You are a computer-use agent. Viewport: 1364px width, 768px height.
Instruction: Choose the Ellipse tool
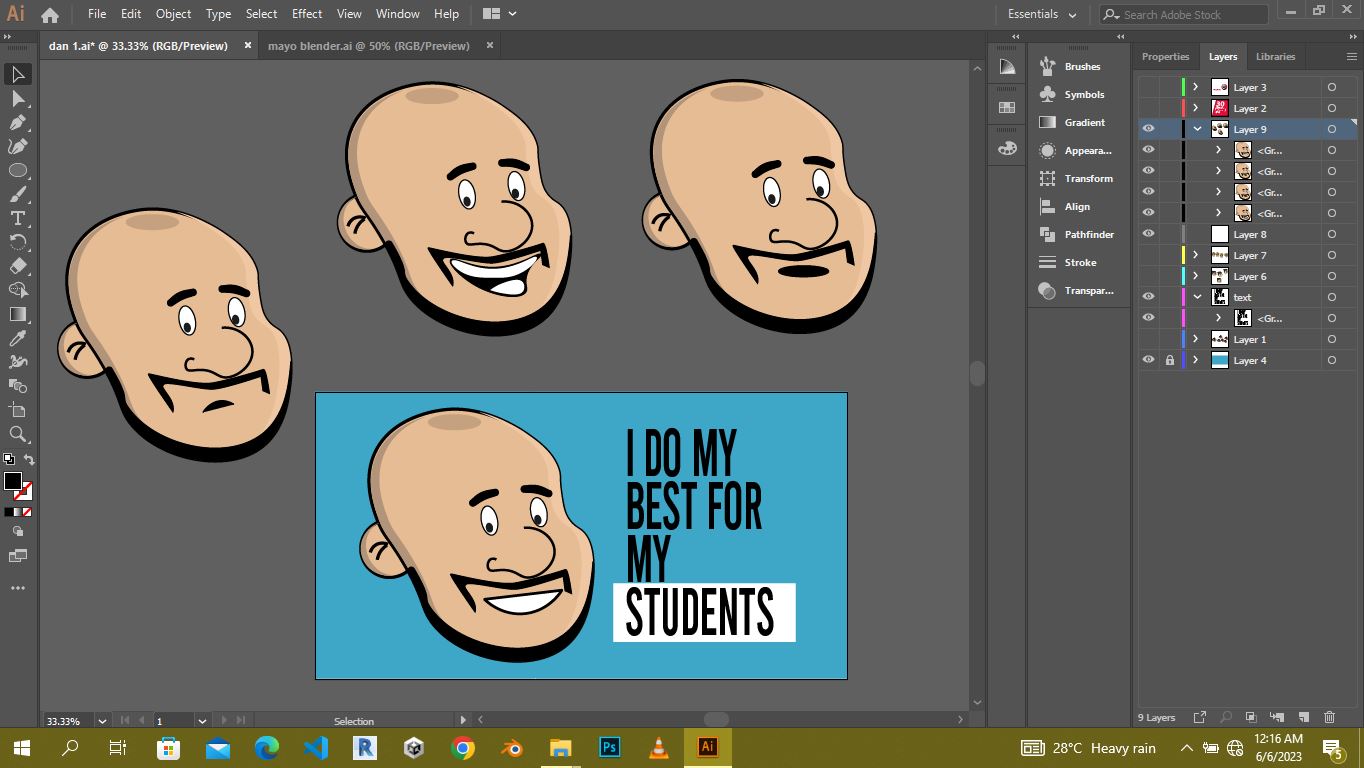(18, 170)
